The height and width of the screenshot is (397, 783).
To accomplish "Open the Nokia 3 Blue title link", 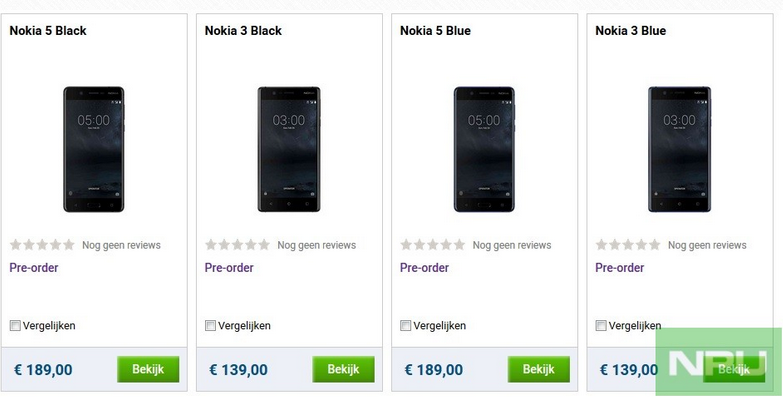I will (631, 31).
